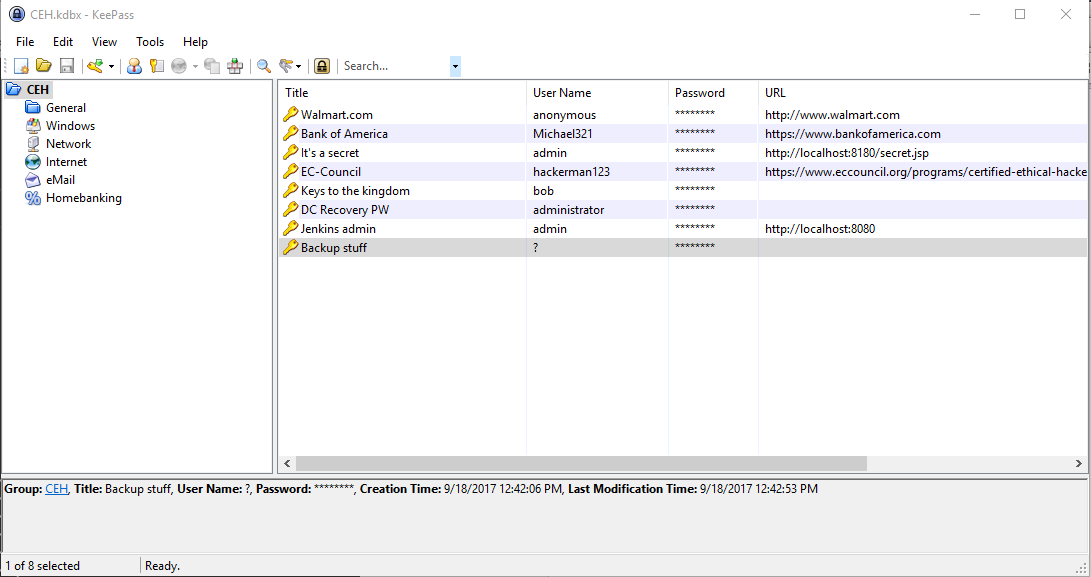
Task: Click the key icon of Keys to the kingdom
Action: (290, 191)
